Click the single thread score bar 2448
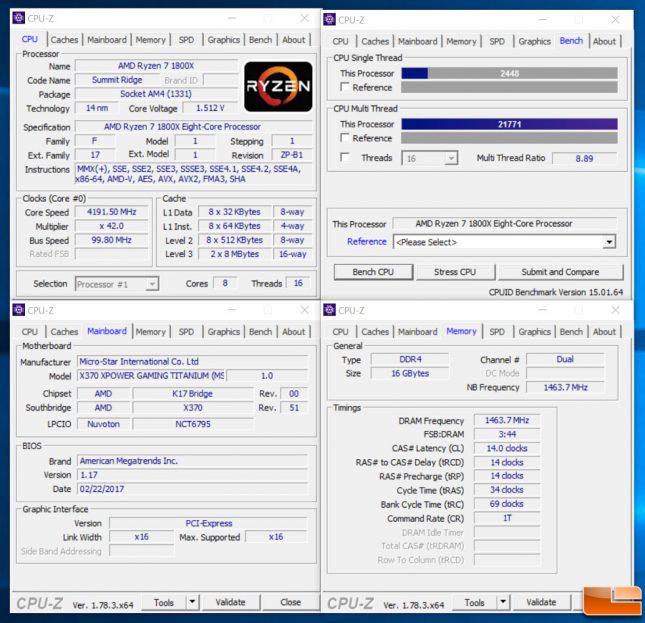Image resolution: width=645 pixels, height=623 pixels. click(509, 73)
